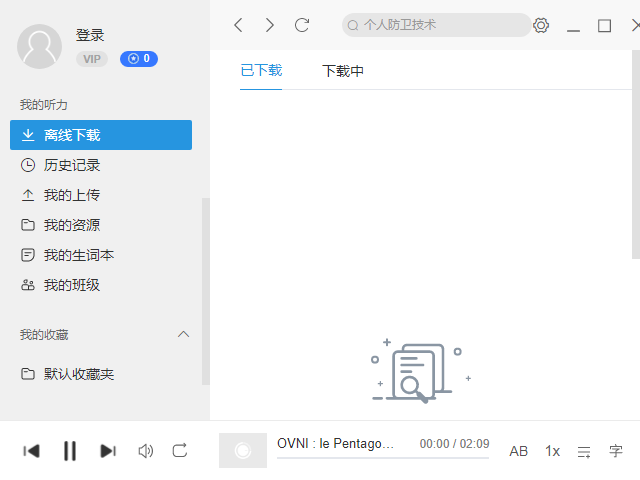Select 离线下载 in the sidebar

[101, 135]
